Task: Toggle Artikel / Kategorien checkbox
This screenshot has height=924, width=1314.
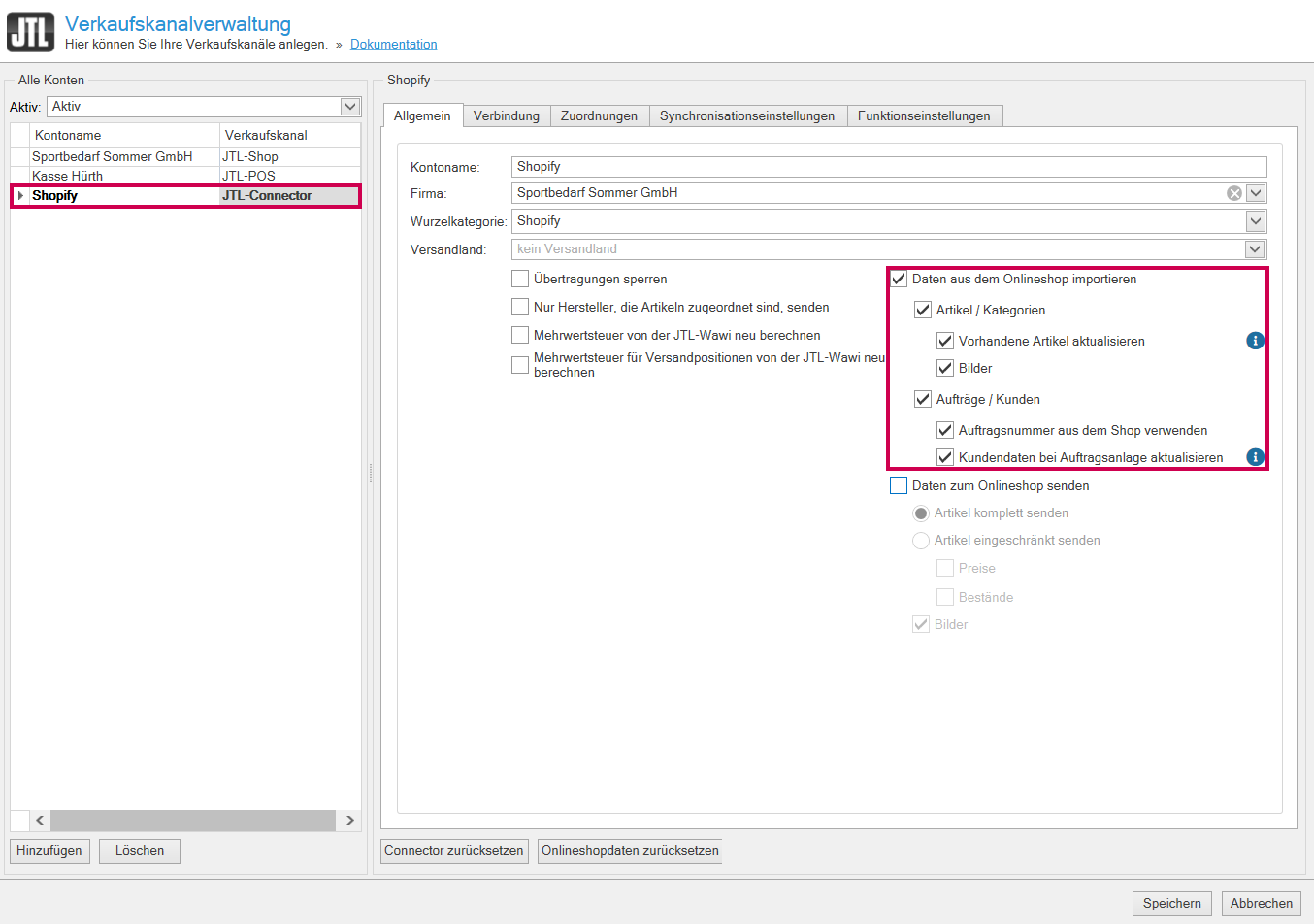Action: (923, 310)
